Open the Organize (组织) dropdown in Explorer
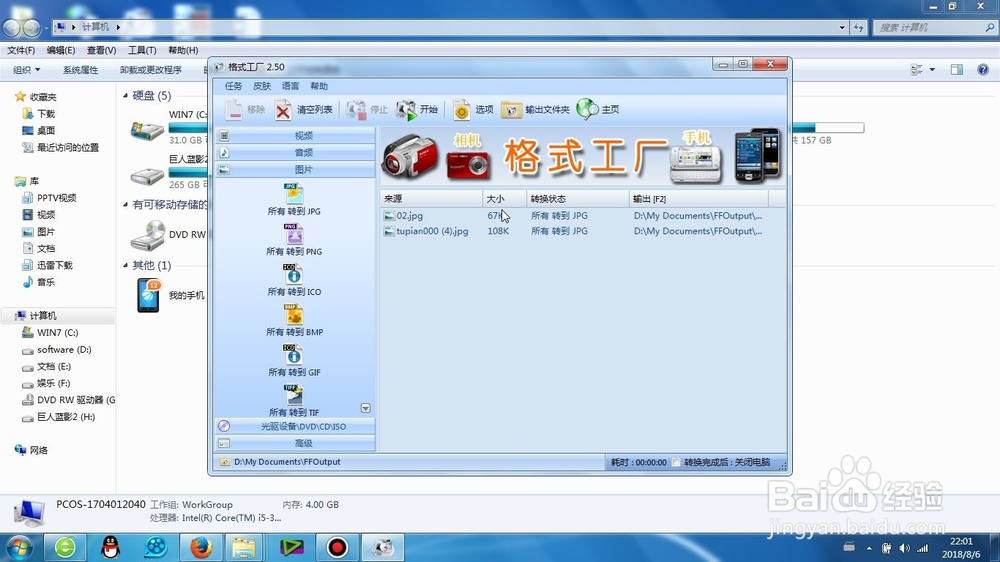The image size is (1000, 562). point(27,70)
